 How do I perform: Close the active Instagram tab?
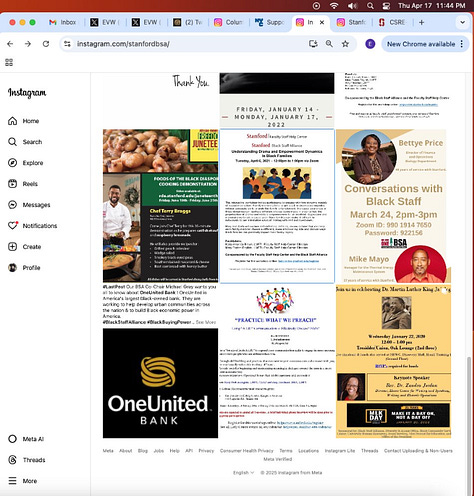point(322,22)
